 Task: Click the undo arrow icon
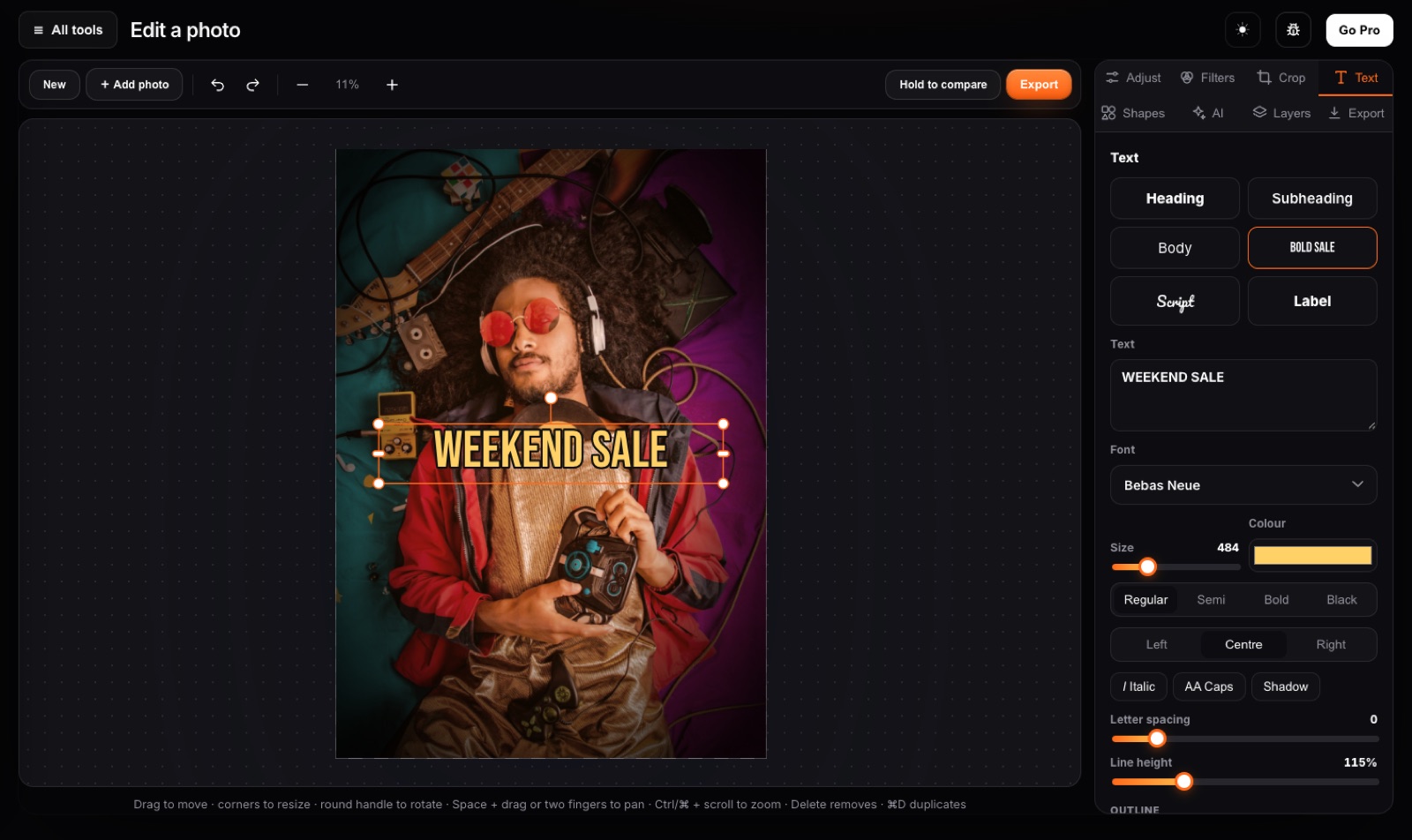[217, 85]
